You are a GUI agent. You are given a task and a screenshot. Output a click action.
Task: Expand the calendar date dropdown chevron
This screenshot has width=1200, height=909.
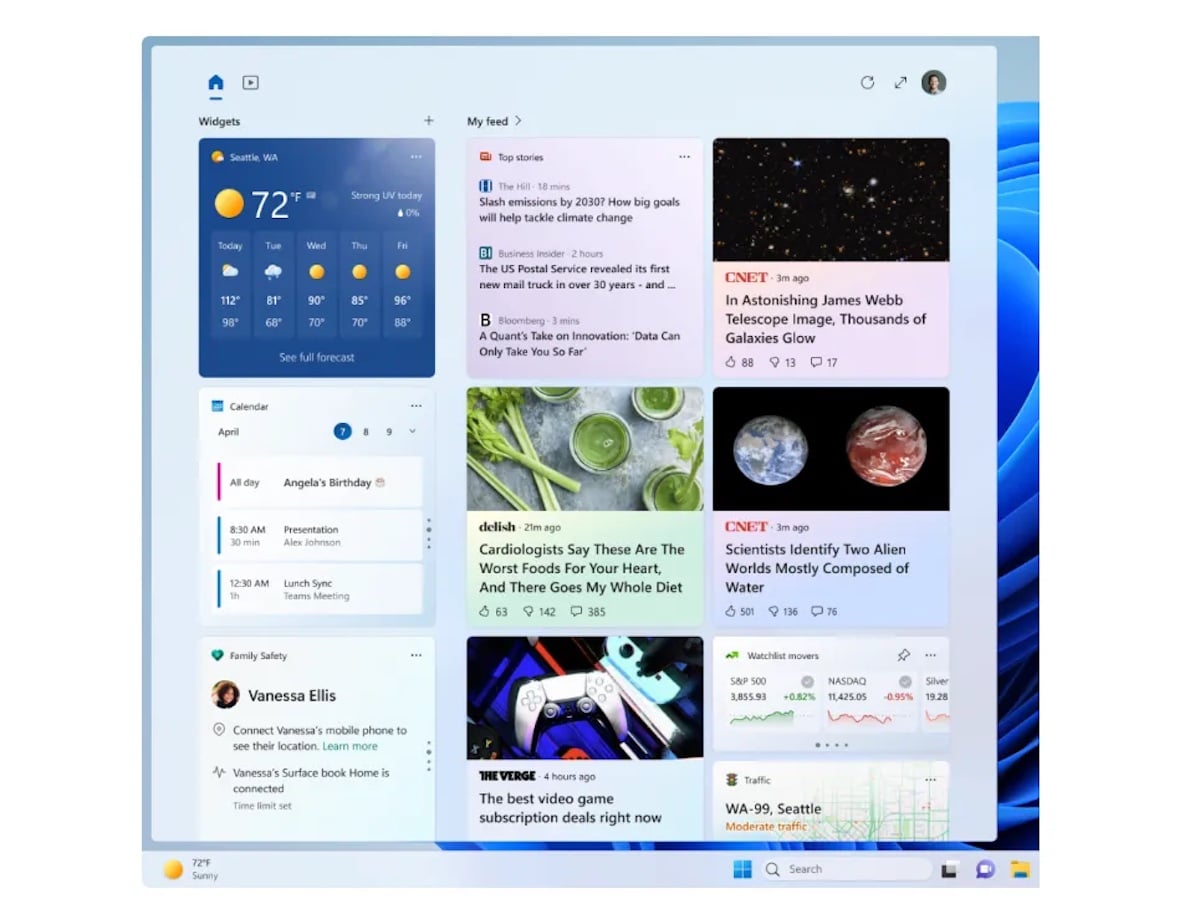pyautogui.click(x=412, y=432)
